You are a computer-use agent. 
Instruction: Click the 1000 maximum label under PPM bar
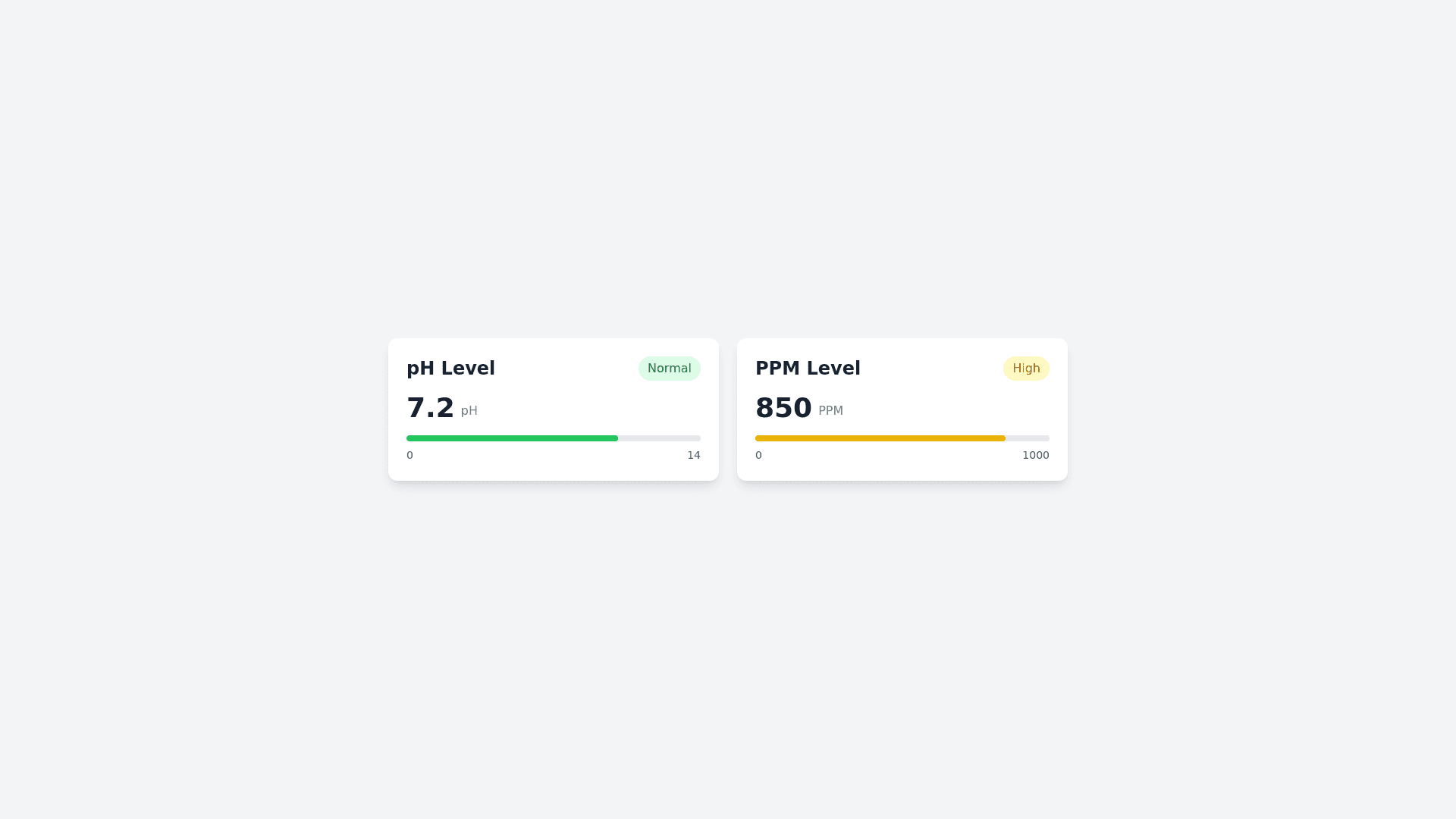point(1035,455)
